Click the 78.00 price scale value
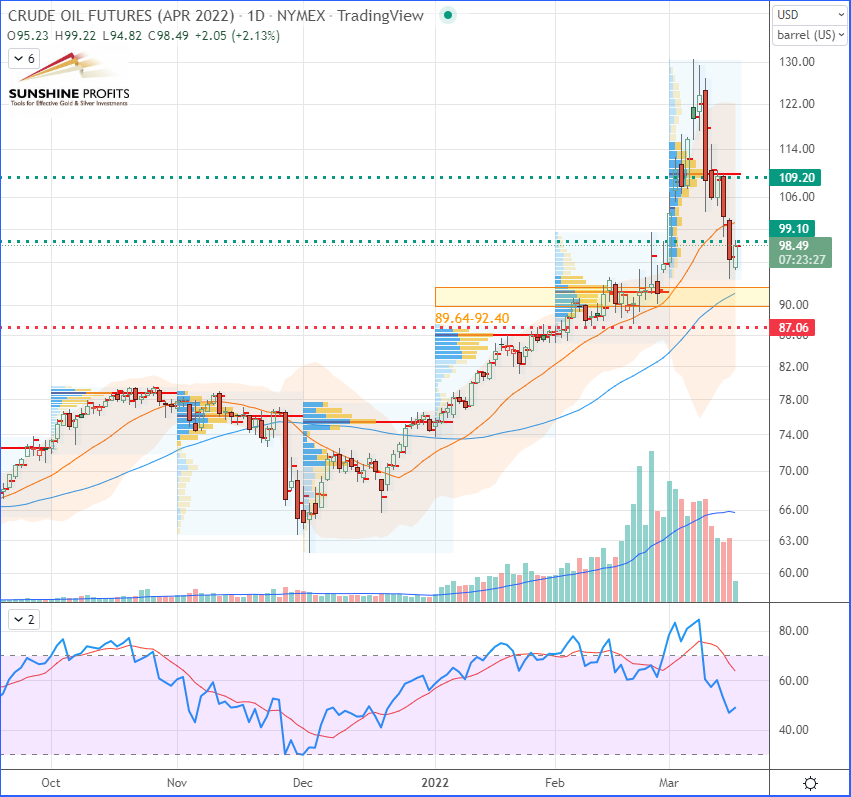This screenshot has width=851, height=797. pyautogui.click(x=793, y=400)
